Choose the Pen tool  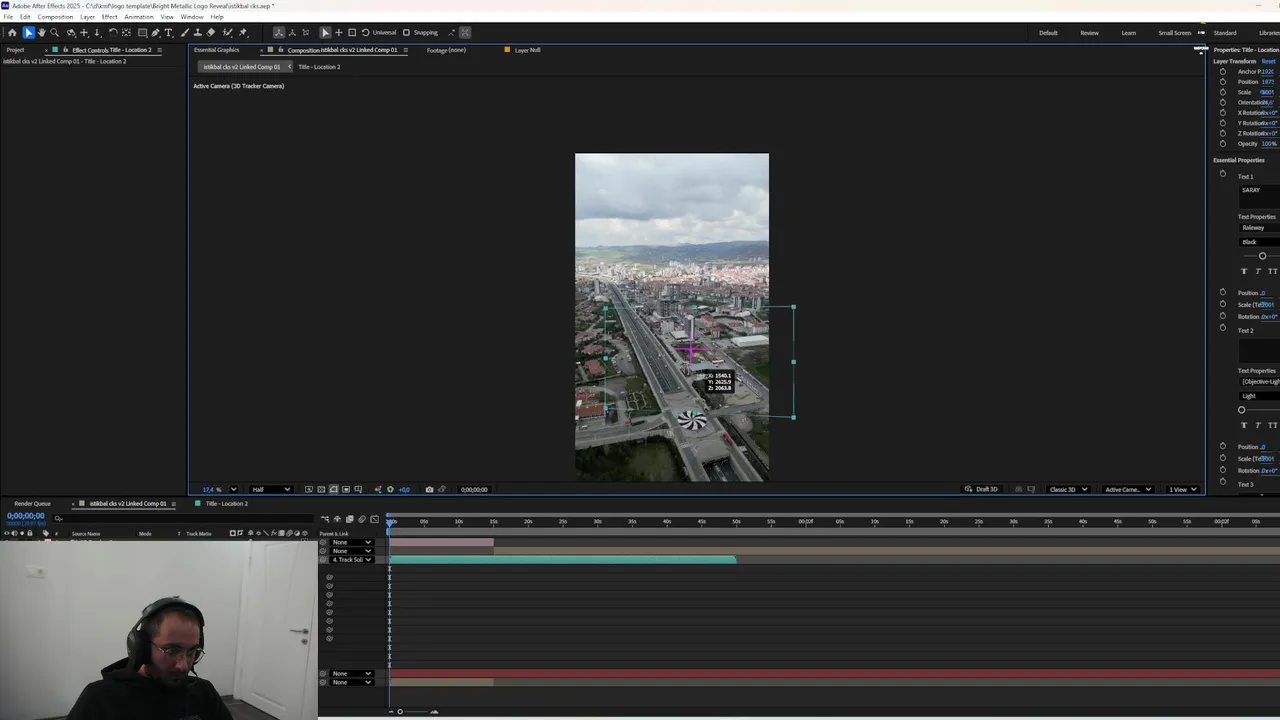click(155, 33)
